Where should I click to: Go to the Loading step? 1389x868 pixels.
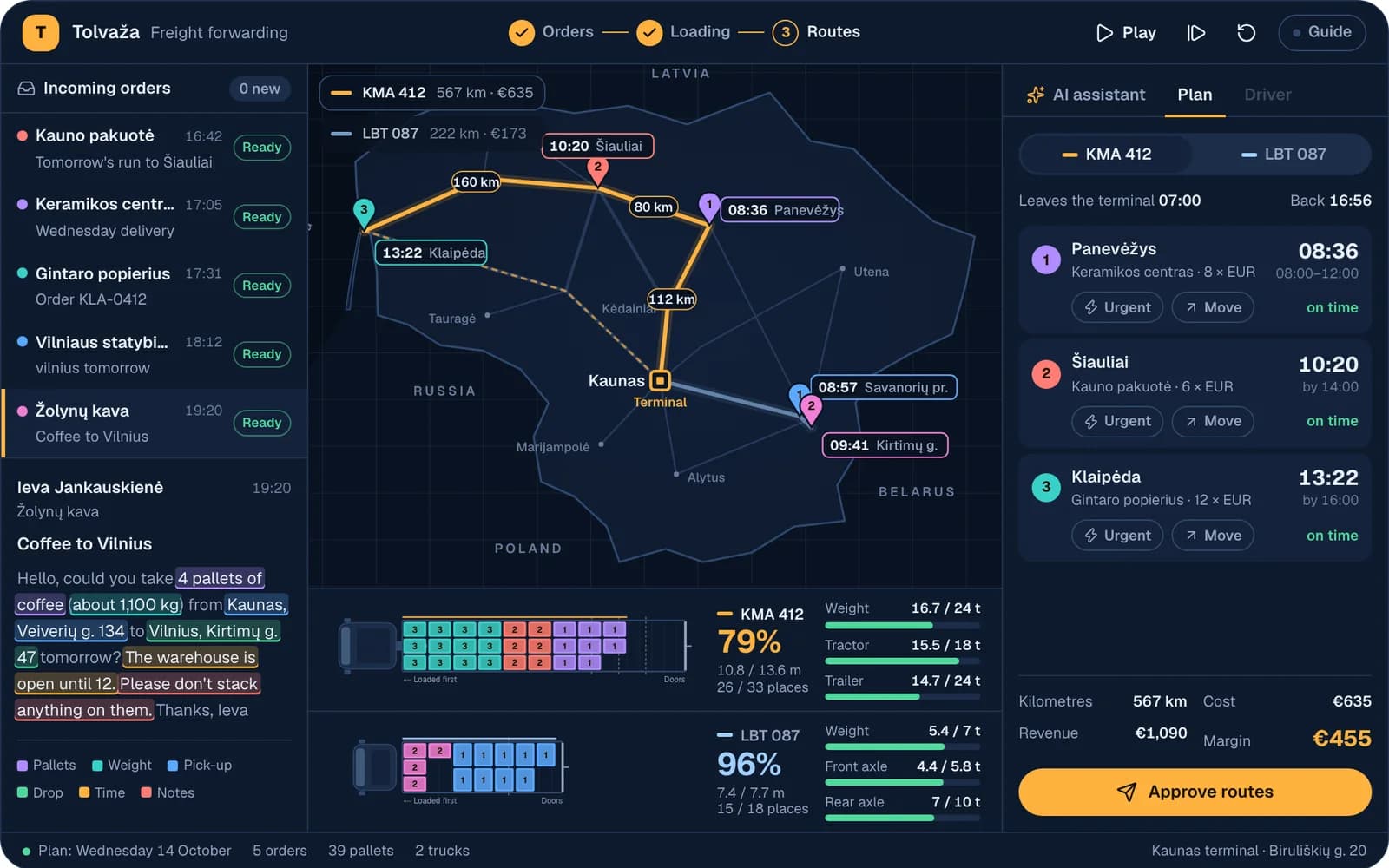[x=683, y=32]
